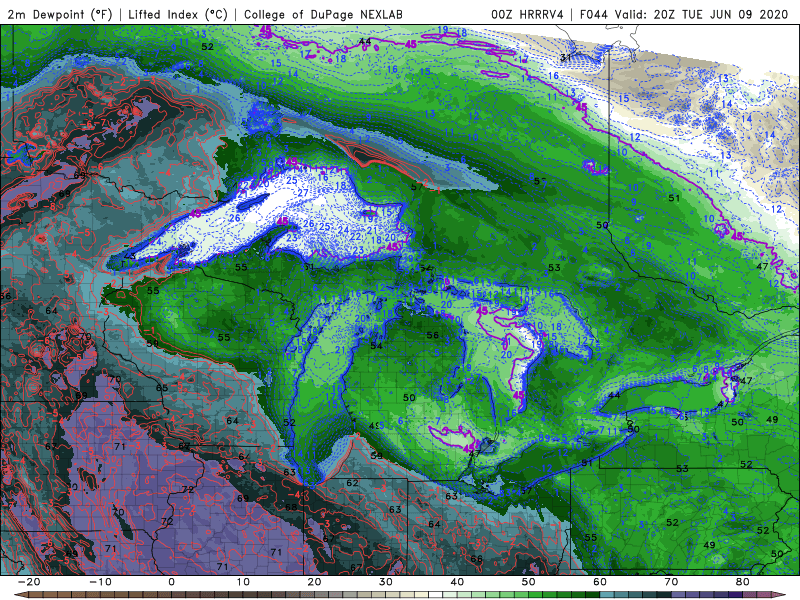Click the '2m Dewpoint (°F)' title text

tap(59, 15)
